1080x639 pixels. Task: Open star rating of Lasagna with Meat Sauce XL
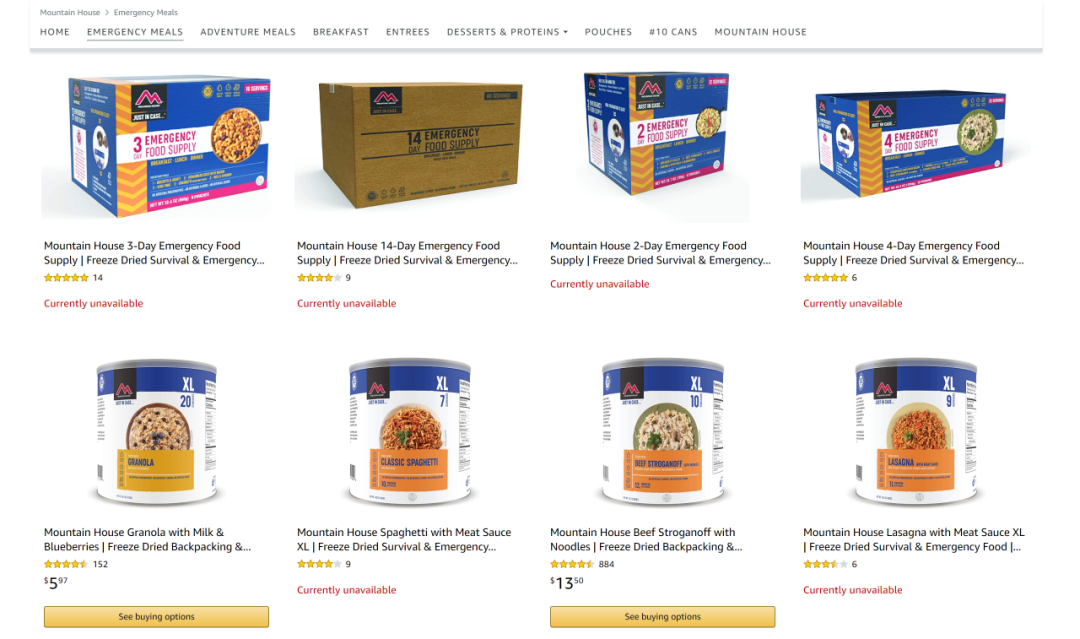pyautogui.click(x=825, y=564)
